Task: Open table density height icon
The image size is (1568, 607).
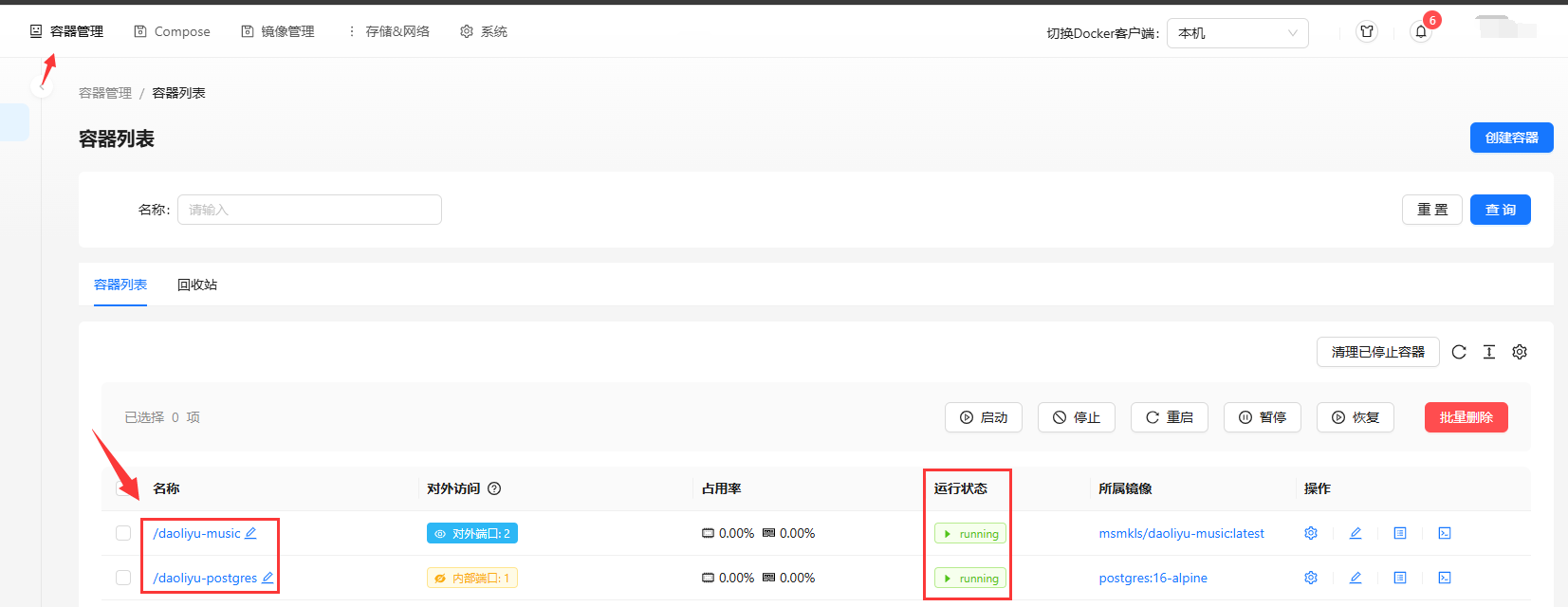Action: point(1489,352)
